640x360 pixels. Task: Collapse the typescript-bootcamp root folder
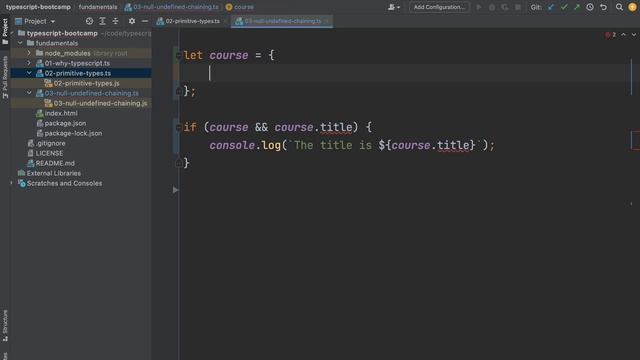point(12,33)
